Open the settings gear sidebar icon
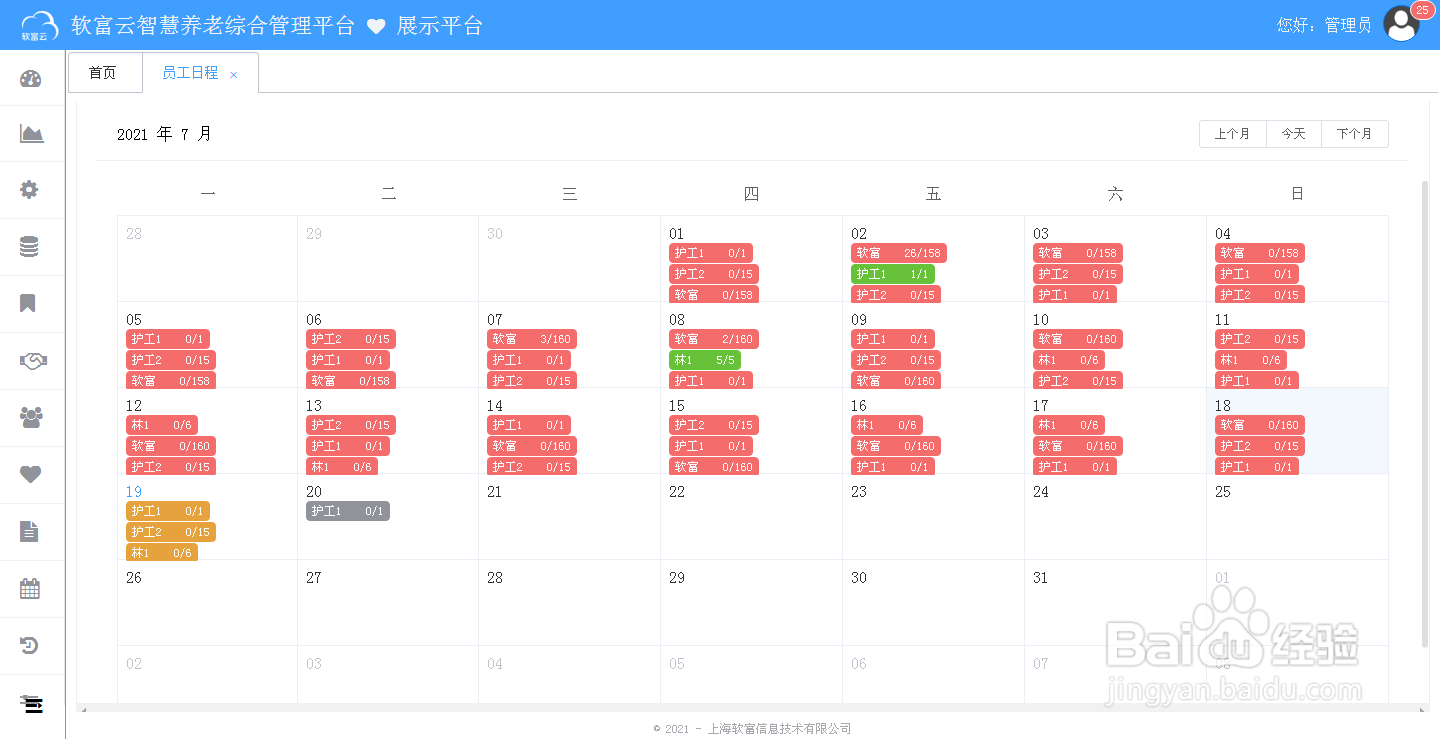This screenshot has width=1440, height=739. click(30, 190)
